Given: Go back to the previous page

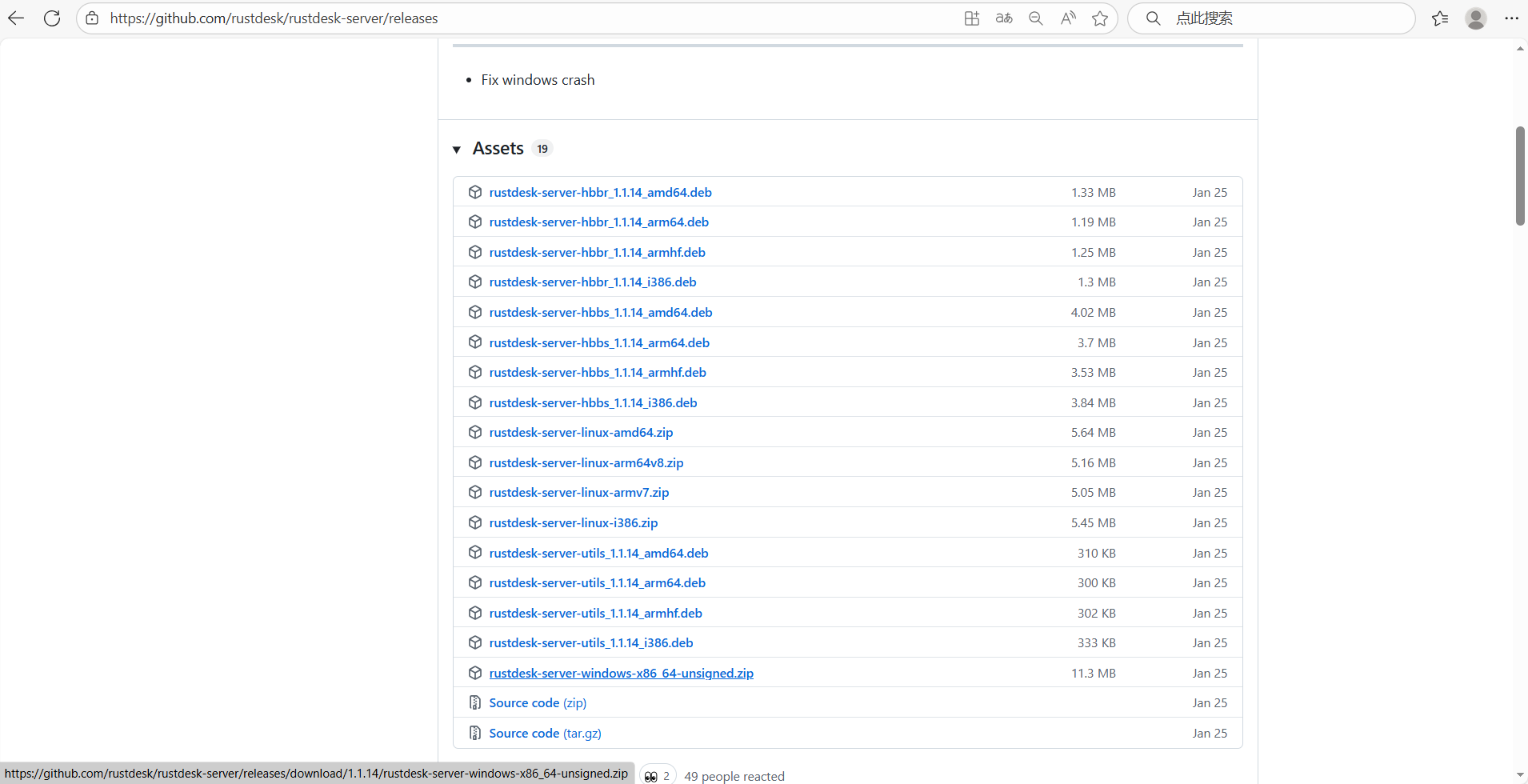Looking at the screenshot, I should coord(16,18).
